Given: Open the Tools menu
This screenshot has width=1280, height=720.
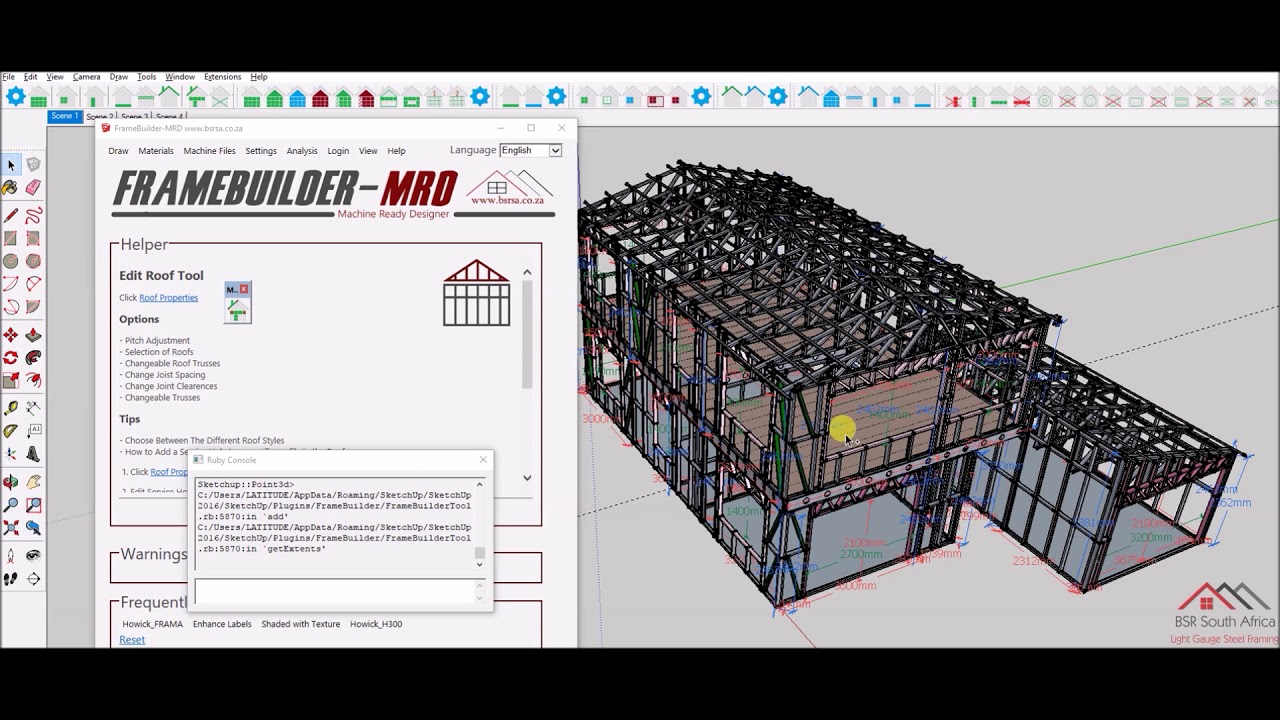Looking at the screenshot, I should coord(146,77).
